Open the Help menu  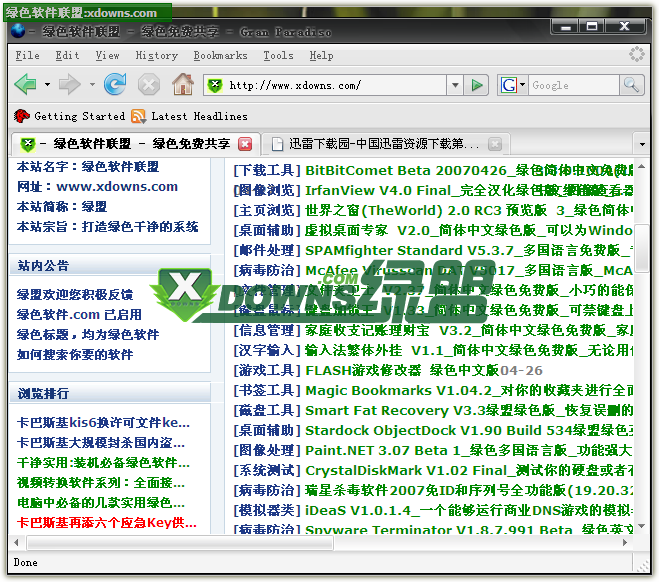click(322, 55)
